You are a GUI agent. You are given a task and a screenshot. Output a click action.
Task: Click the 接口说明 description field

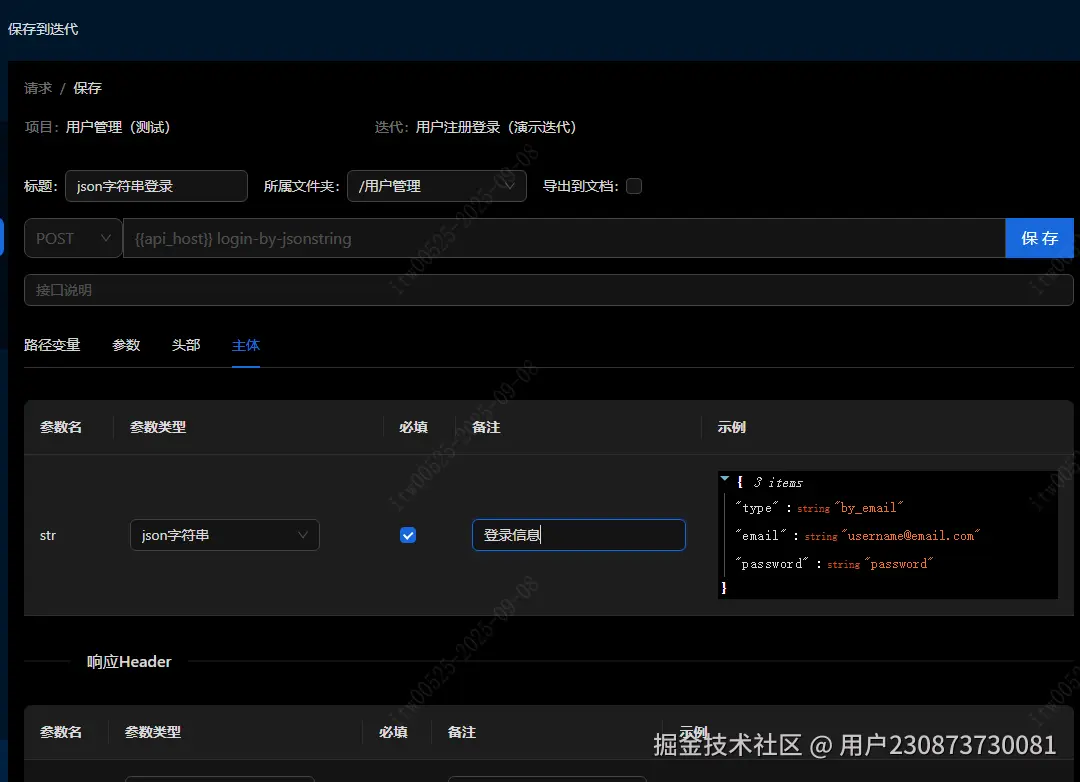point(548,290)
